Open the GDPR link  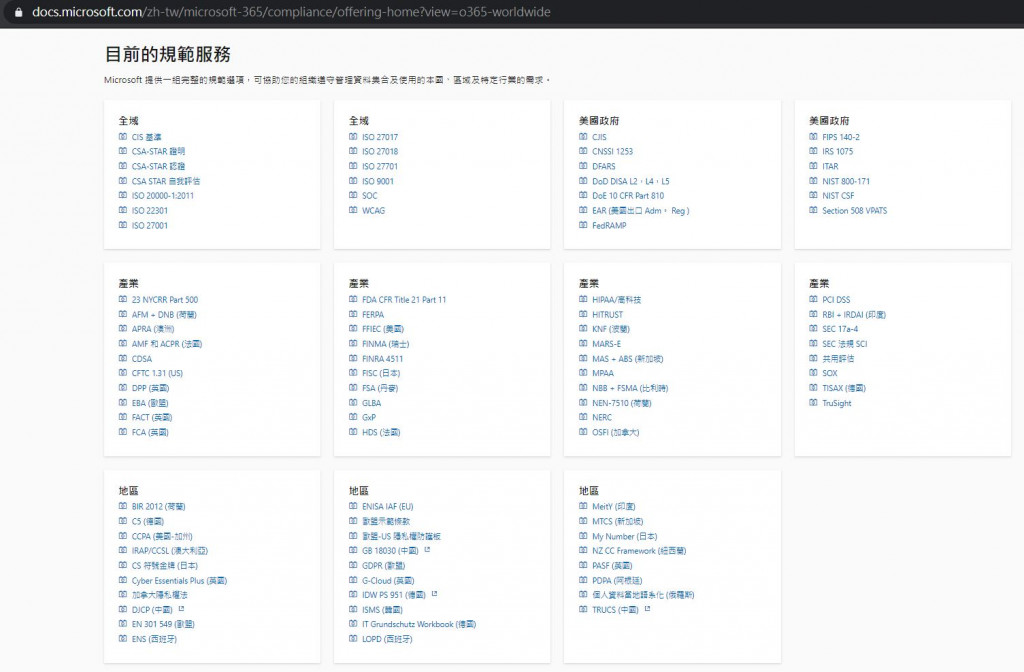(384, 566)
